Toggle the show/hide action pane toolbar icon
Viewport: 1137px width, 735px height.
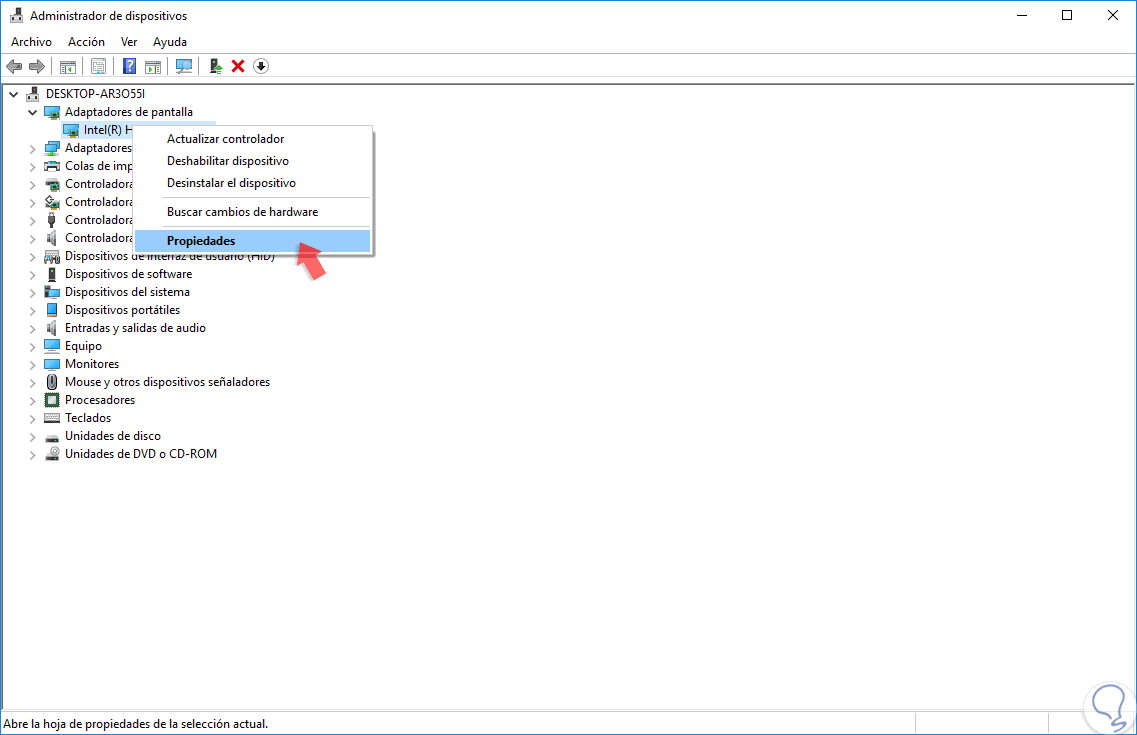coord(153,67)
